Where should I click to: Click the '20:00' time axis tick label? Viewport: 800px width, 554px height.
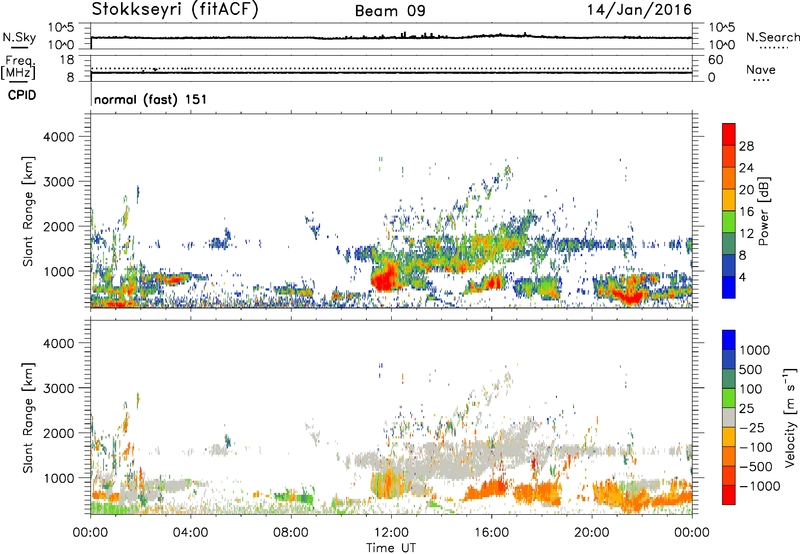(592, 533)
